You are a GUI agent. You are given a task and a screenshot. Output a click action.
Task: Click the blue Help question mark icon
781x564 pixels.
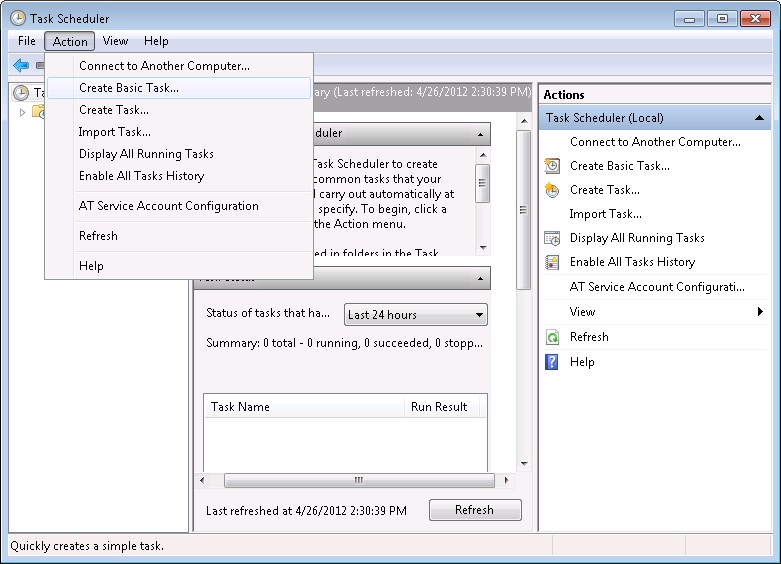click(552, 362)
